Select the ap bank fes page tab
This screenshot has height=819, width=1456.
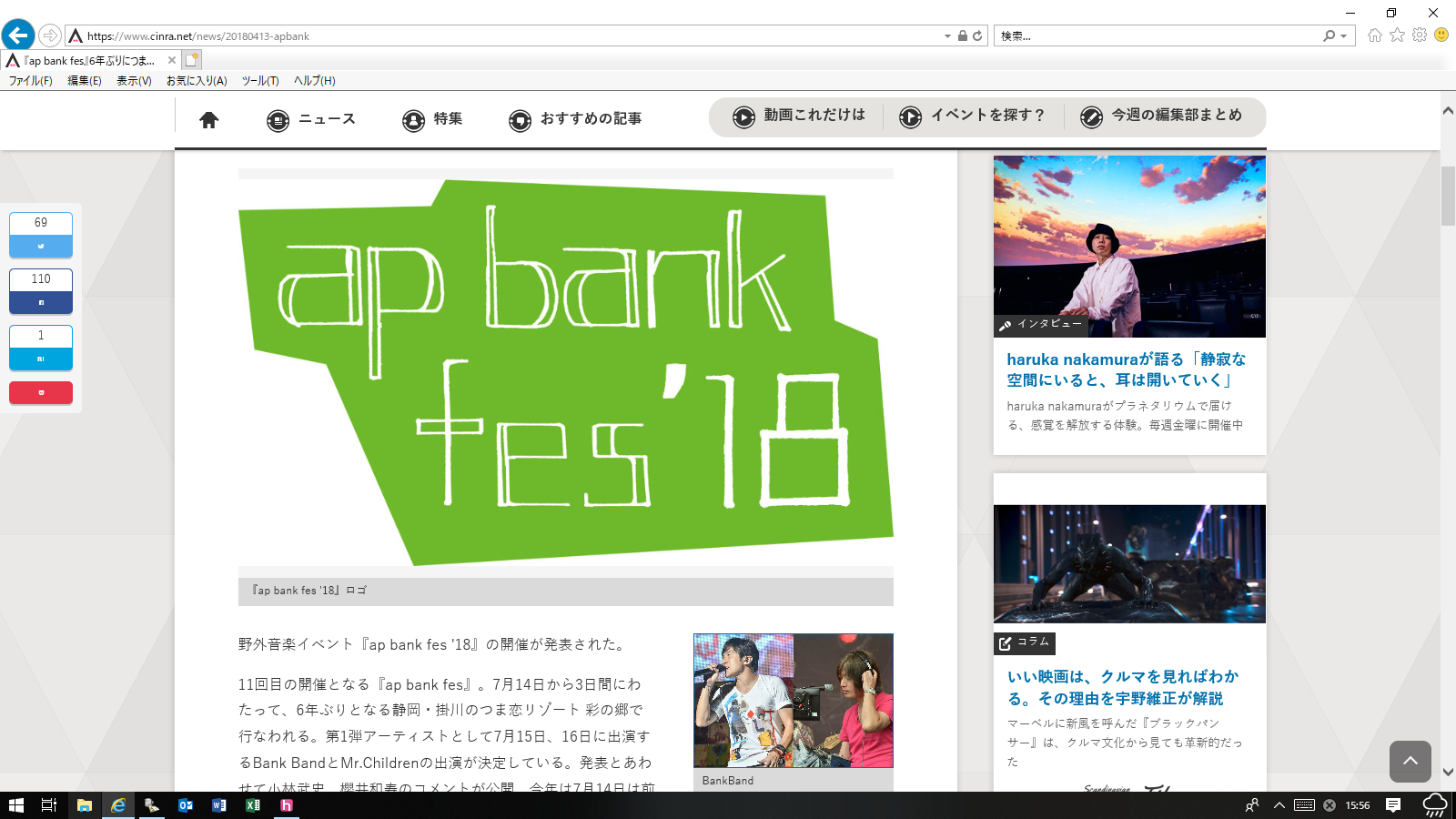[x=89, y=60]
